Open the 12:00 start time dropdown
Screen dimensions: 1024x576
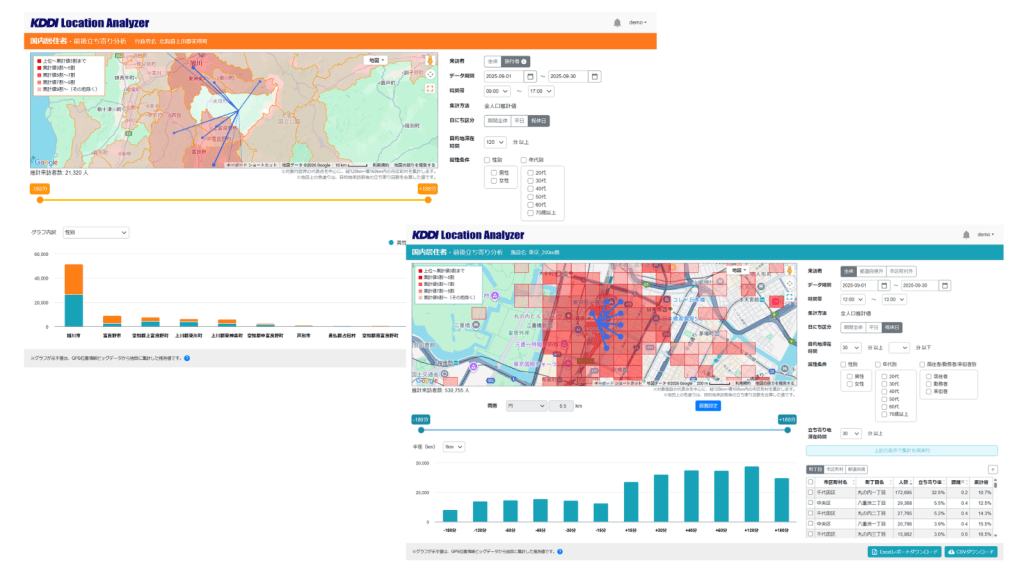tap(853, 299)
